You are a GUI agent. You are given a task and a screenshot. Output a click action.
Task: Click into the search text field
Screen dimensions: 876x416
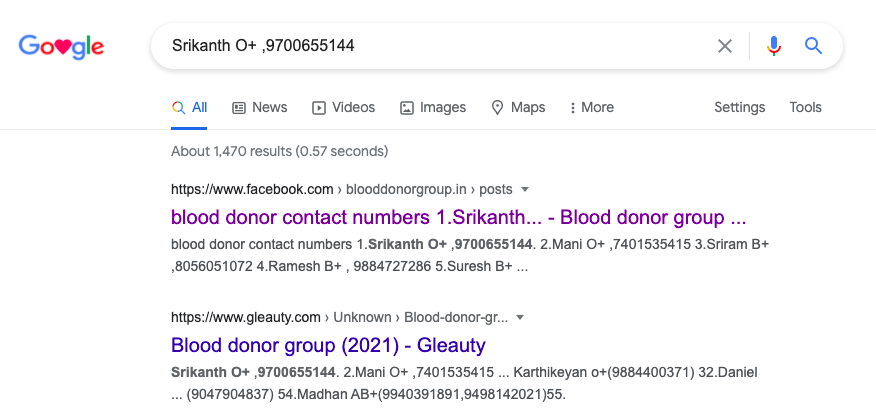[430, 46]
